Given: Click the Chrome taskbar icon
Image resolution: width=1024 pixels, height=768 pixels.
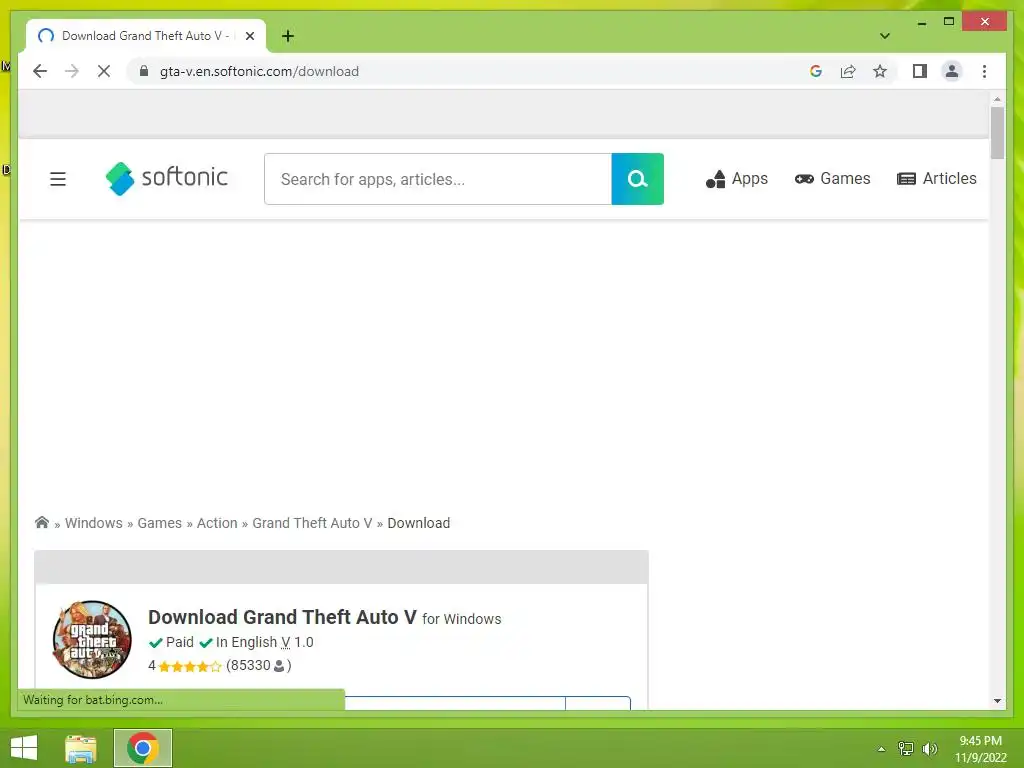Looking at the screenshot, I should tap(143, 748).
